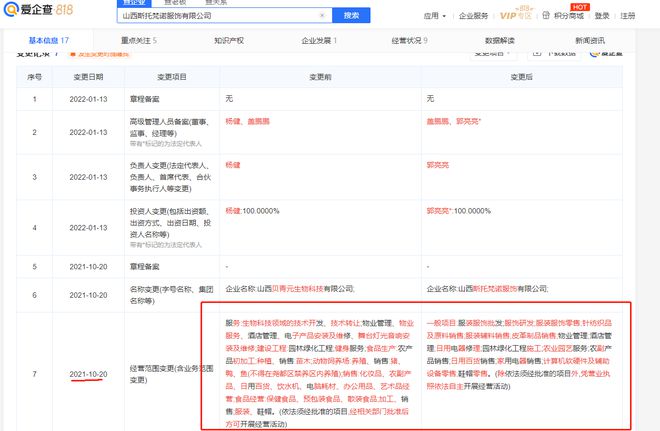The height and width of the screenshot is (431, 660).
Task: Switch to 新闻资讯 tab
Action: 590,40
